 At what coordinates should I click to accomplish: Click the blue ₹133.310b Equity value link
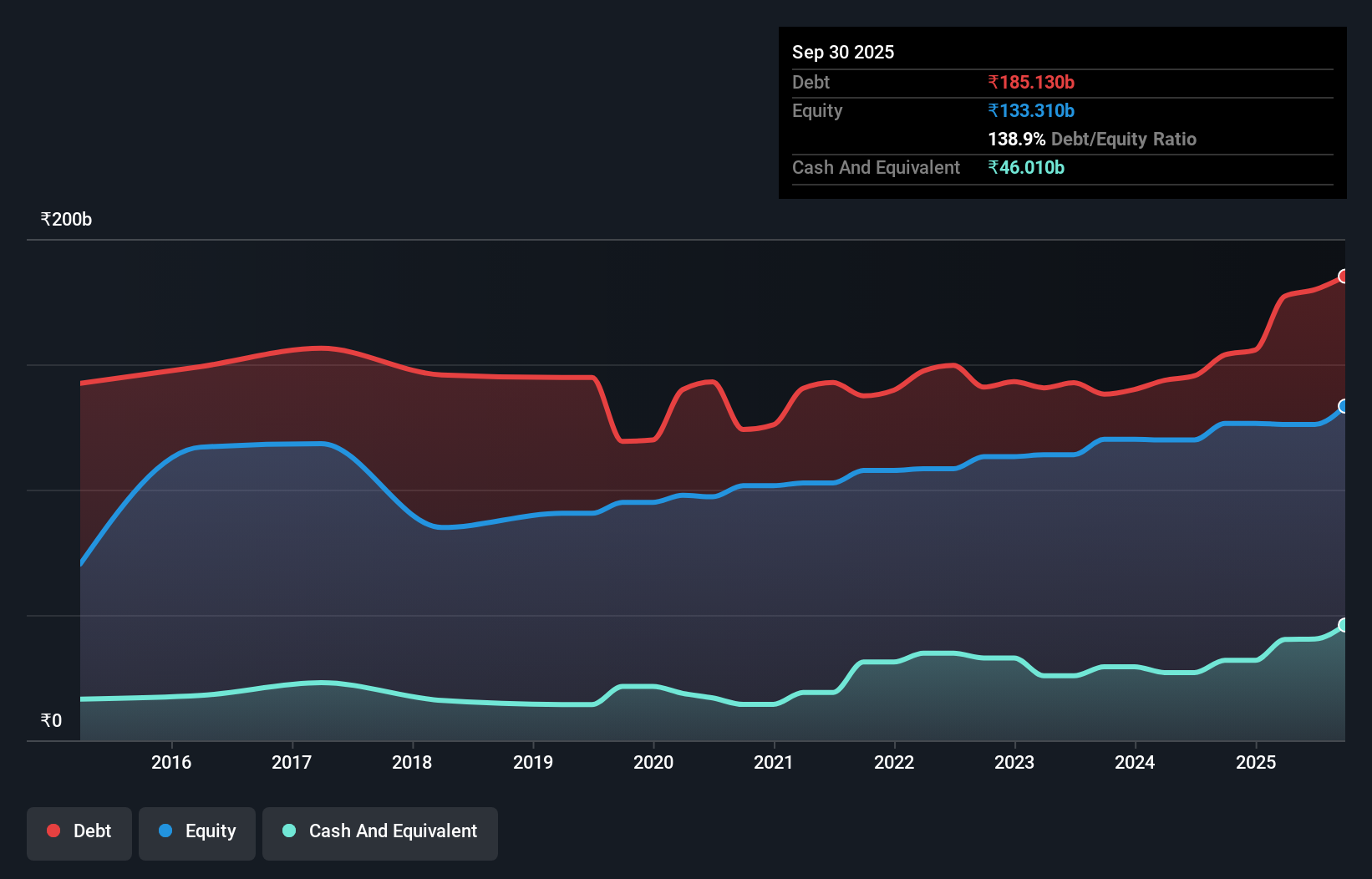(x=1030, y=110)
